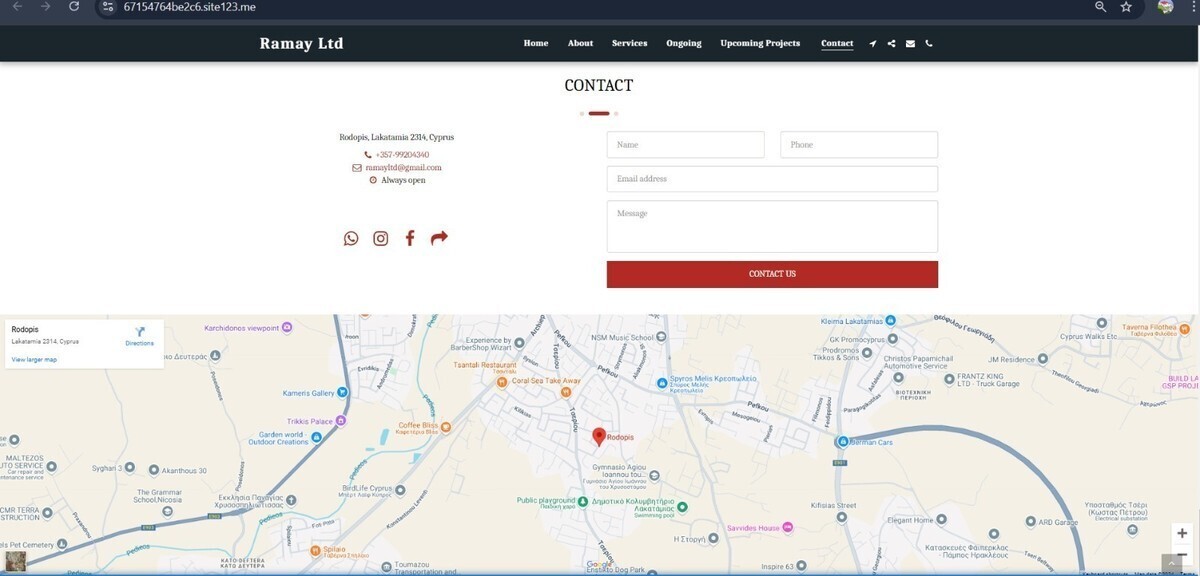Click the NSM Music School marker
Screen dimensions: 1200x576
coord(662,338)
